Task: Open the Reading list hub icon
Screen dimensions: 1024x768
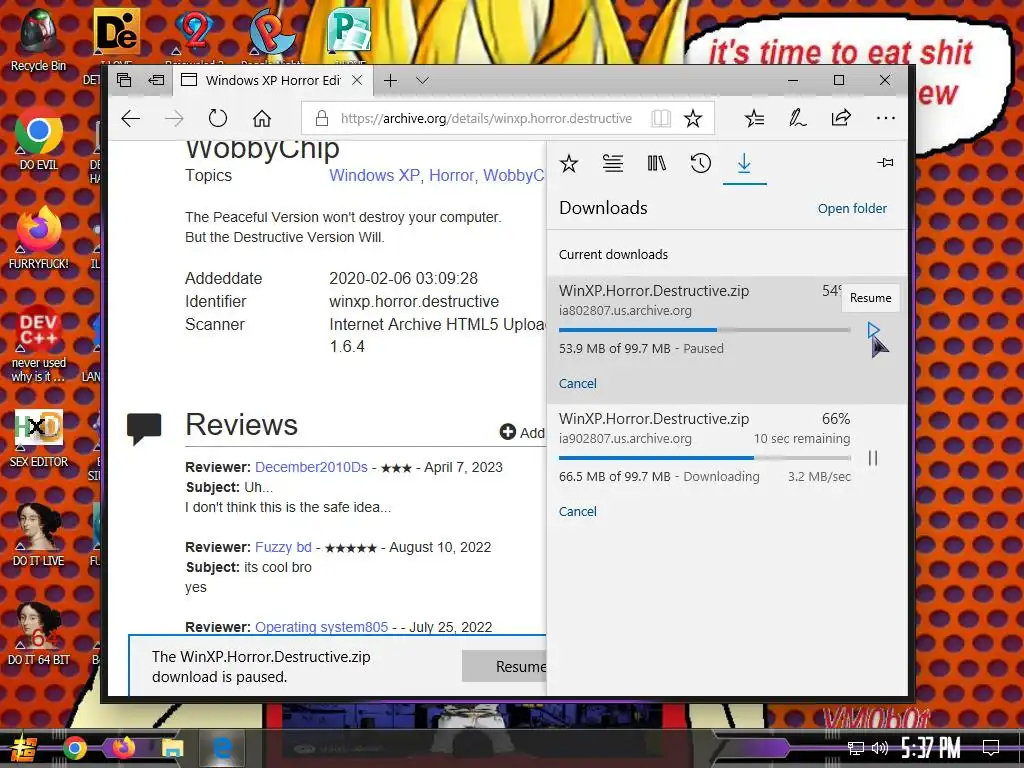Action: [x=613, y=163]
